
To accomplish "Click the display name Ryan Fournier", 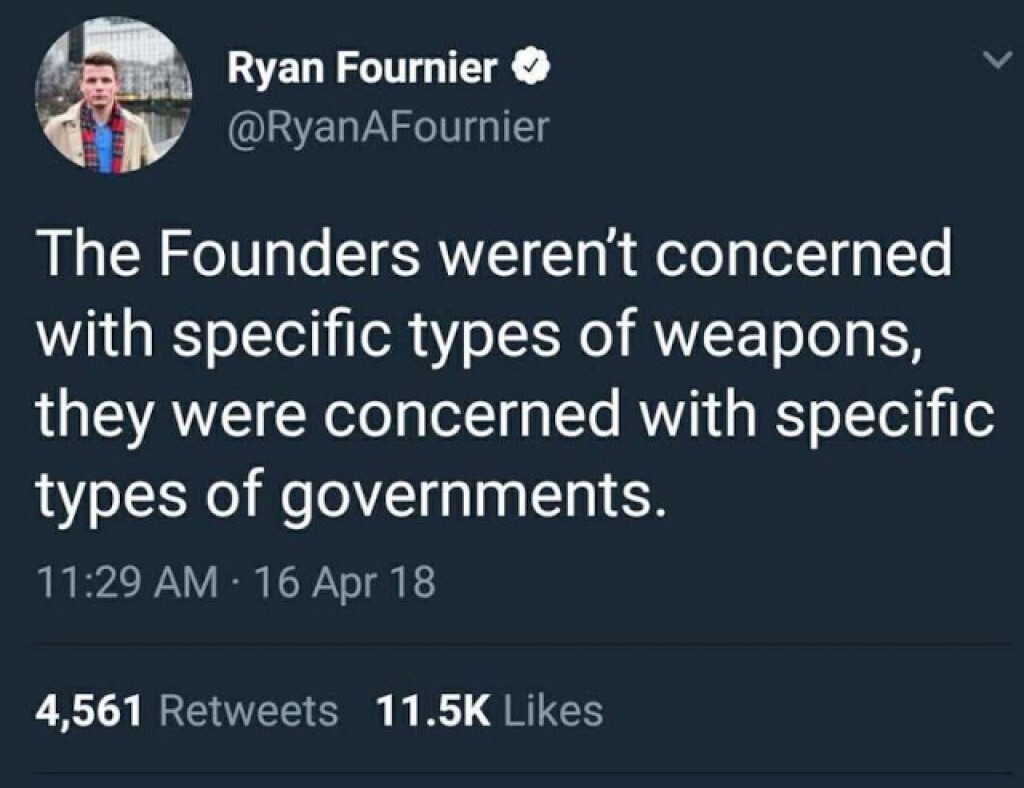I will tap(362, 68).
